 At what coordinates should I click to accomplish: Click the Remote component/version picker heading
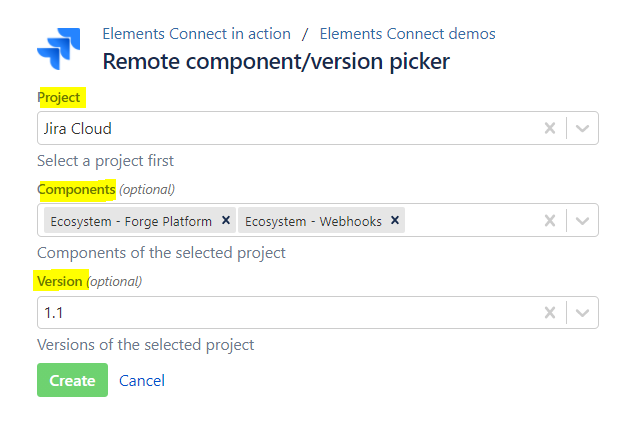pos(276,61)
